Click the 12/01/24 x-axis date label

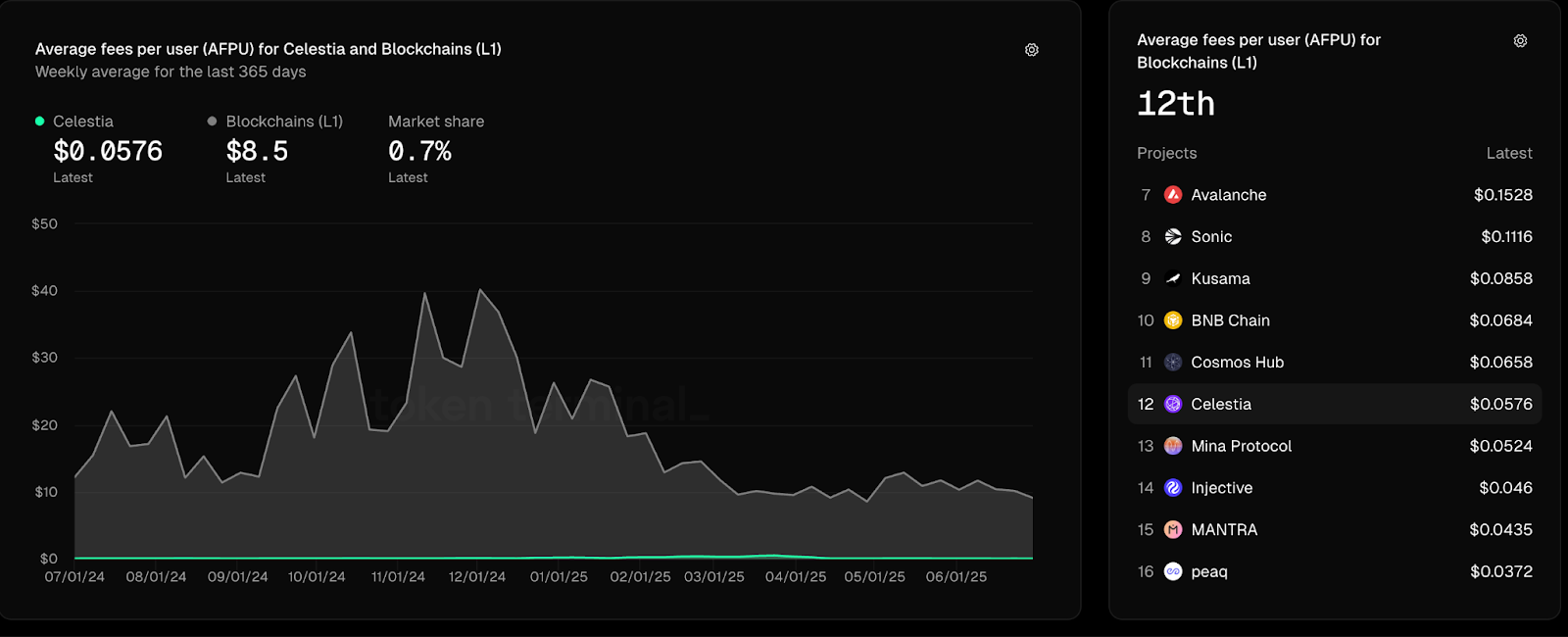(x=477, y=577)
